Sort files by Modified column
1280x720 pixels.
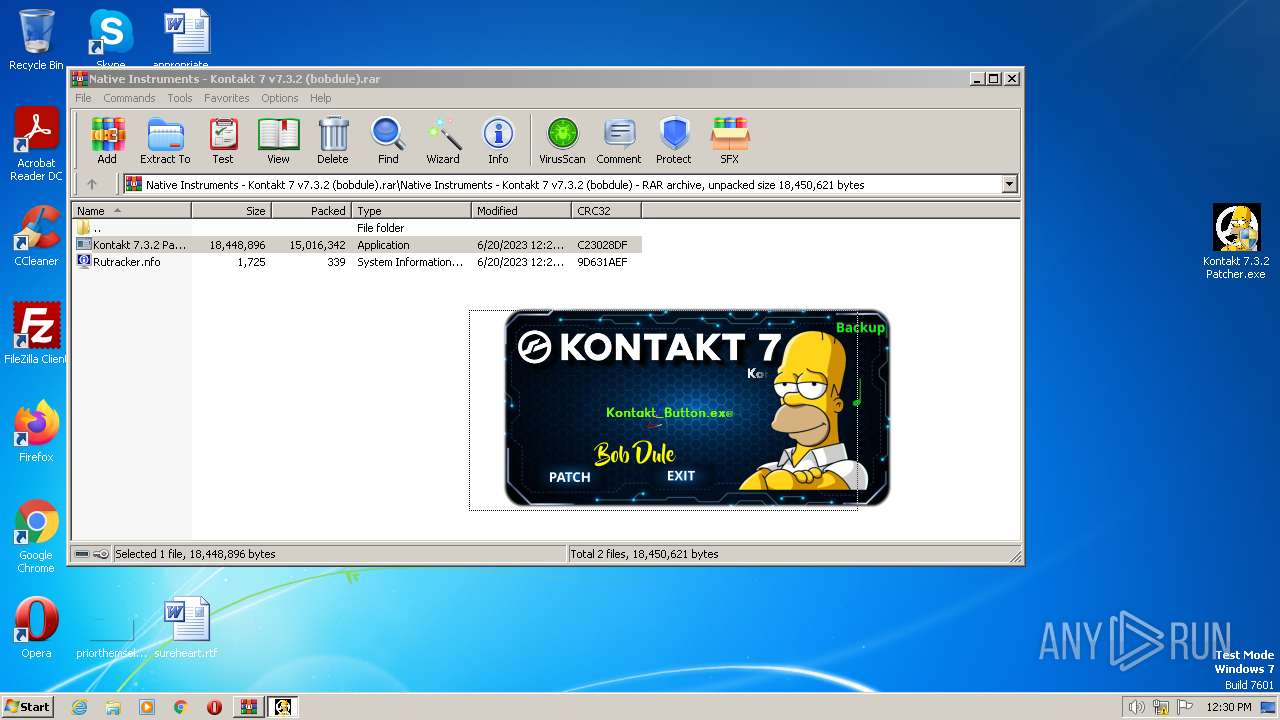tap(521, 211)
